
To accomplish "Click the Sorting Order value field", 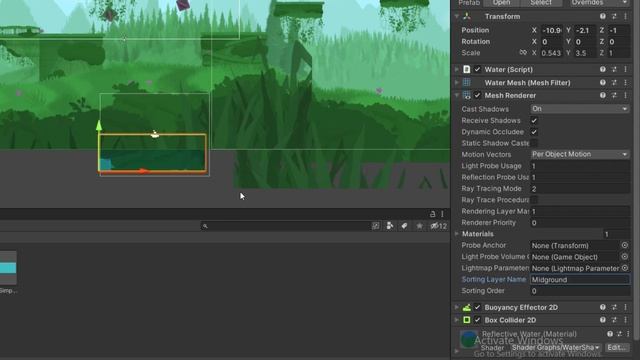I will click(580, 291).
